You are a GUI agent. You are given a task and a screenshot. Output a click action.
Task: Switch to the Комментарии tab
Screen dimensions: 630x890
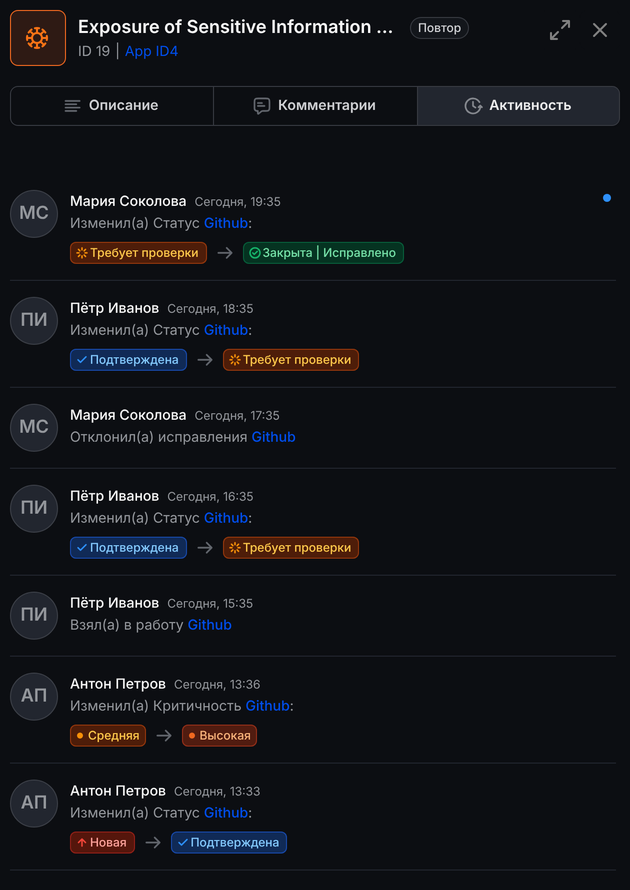point(315,106)
